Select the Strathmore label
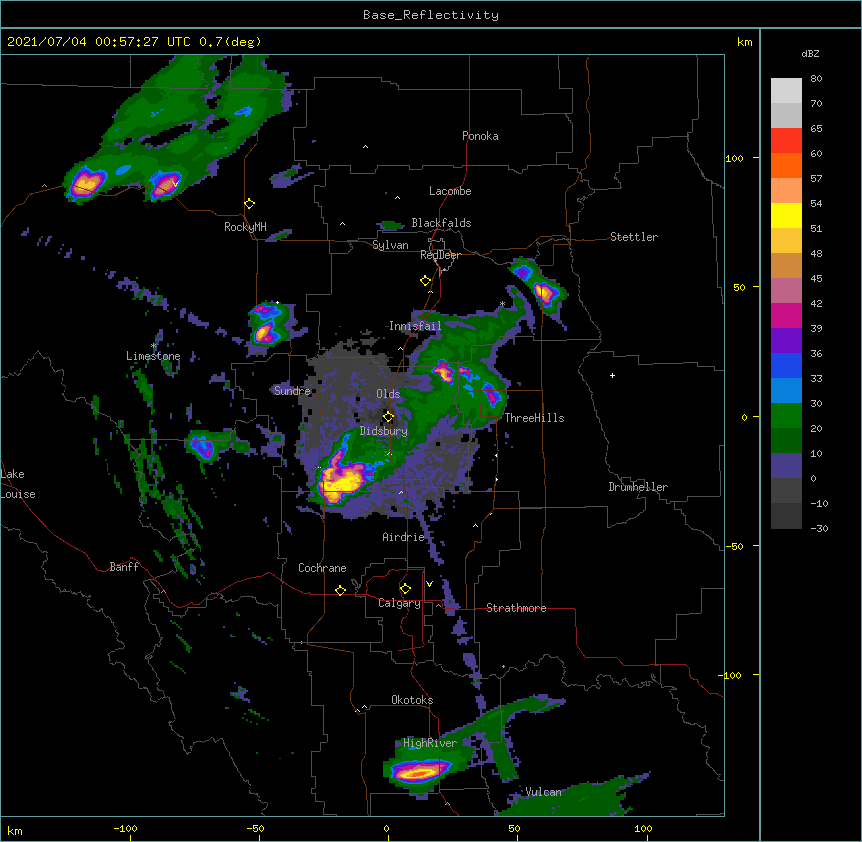This screenshot has height=842, width=862. pos(516,608)
